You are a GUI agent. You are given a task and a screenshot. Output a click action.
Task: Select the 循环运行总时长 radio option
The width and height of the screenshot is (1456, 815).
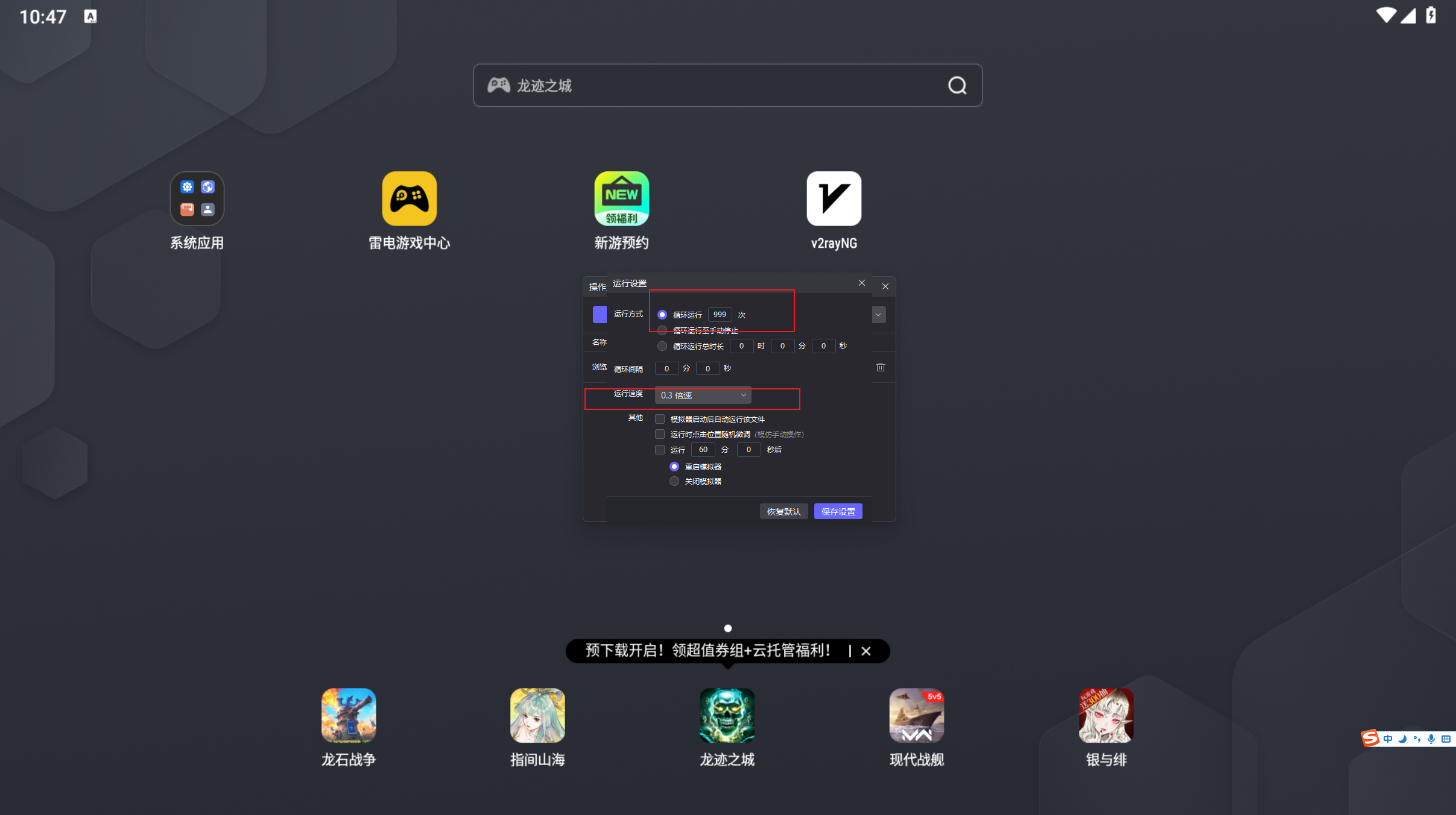(662, 346)
